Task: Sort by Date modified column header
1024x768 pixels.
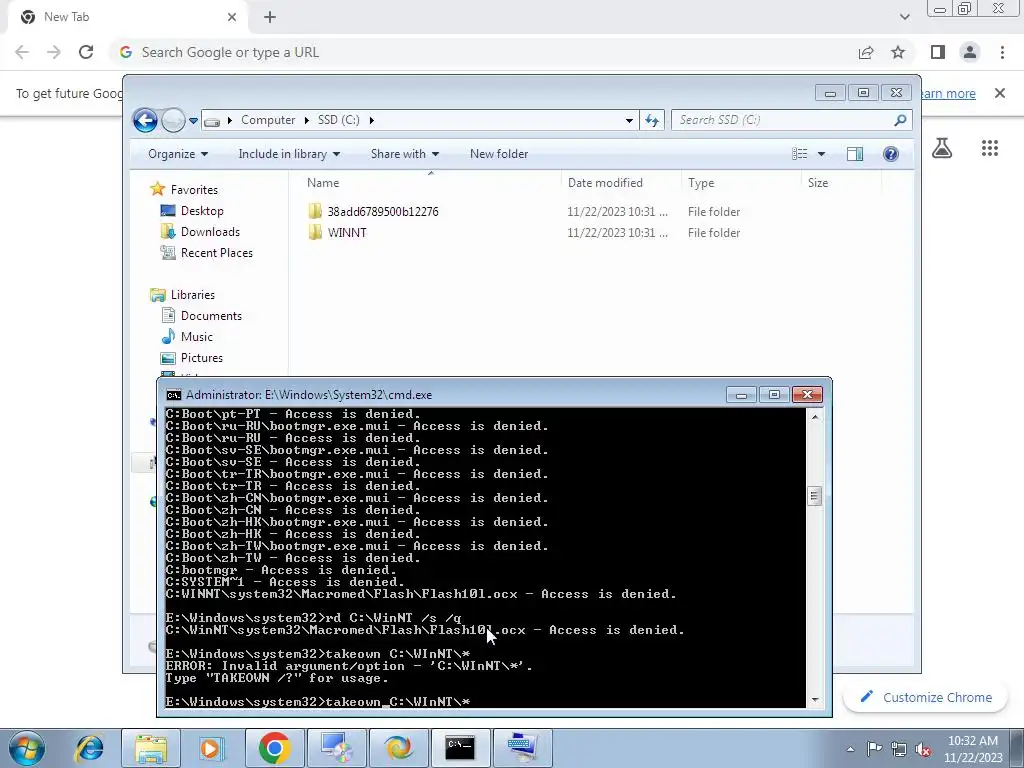Action: coord(620,183)
